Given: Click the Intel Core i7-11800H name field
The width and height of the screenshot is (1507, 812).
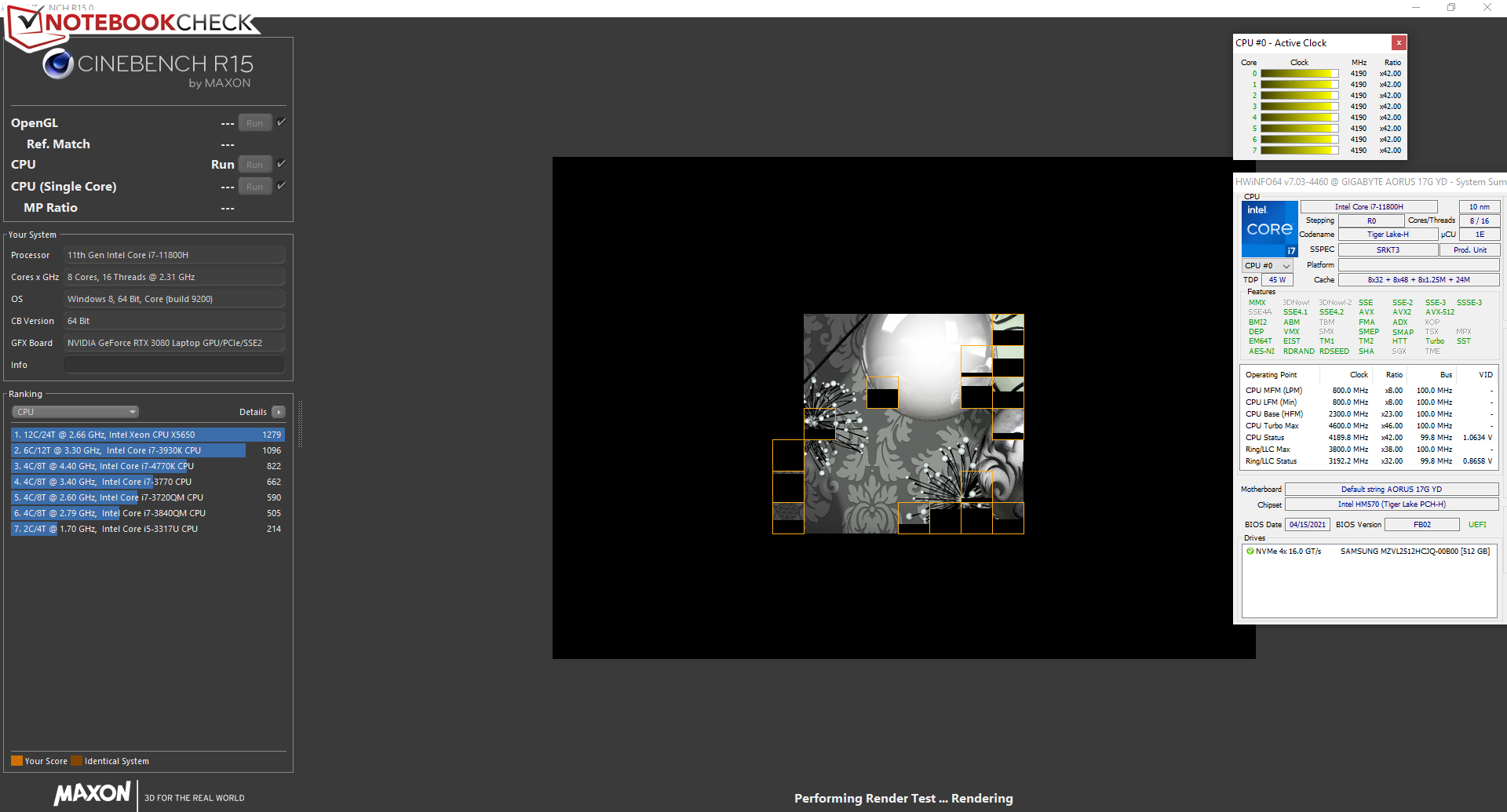Looking at the screenshot, I should (1369, 207).
